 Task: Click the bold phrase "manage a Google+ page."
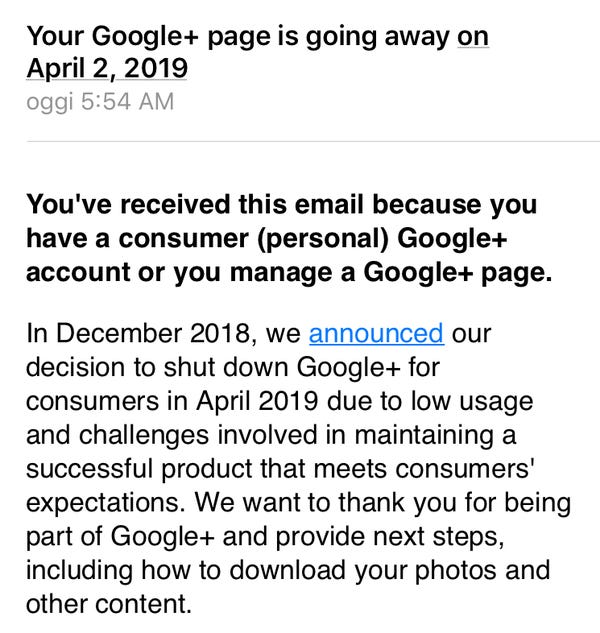tap(390, 273)
